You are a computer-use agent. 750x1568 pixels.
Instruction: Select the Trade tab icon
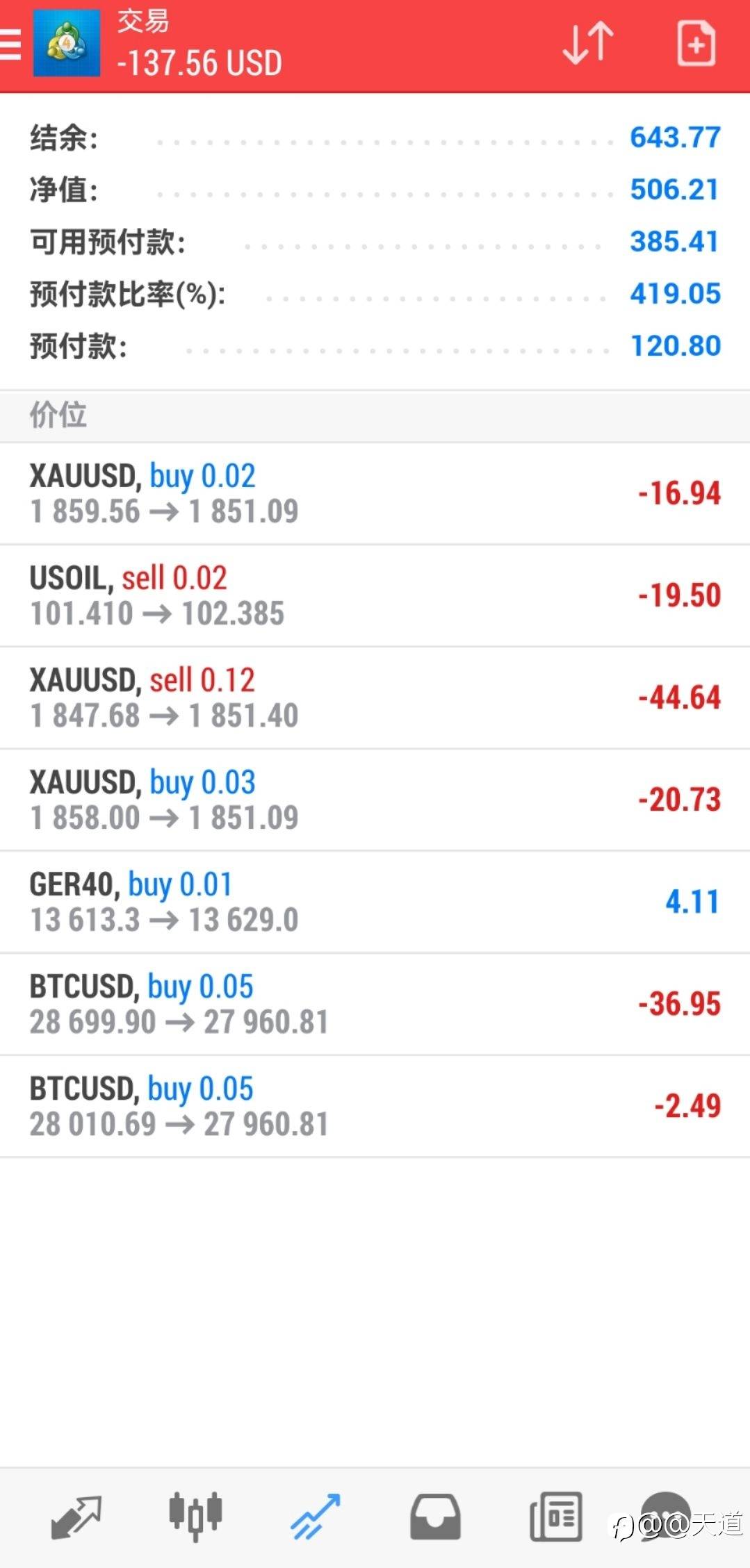(x=315, y=1516)
